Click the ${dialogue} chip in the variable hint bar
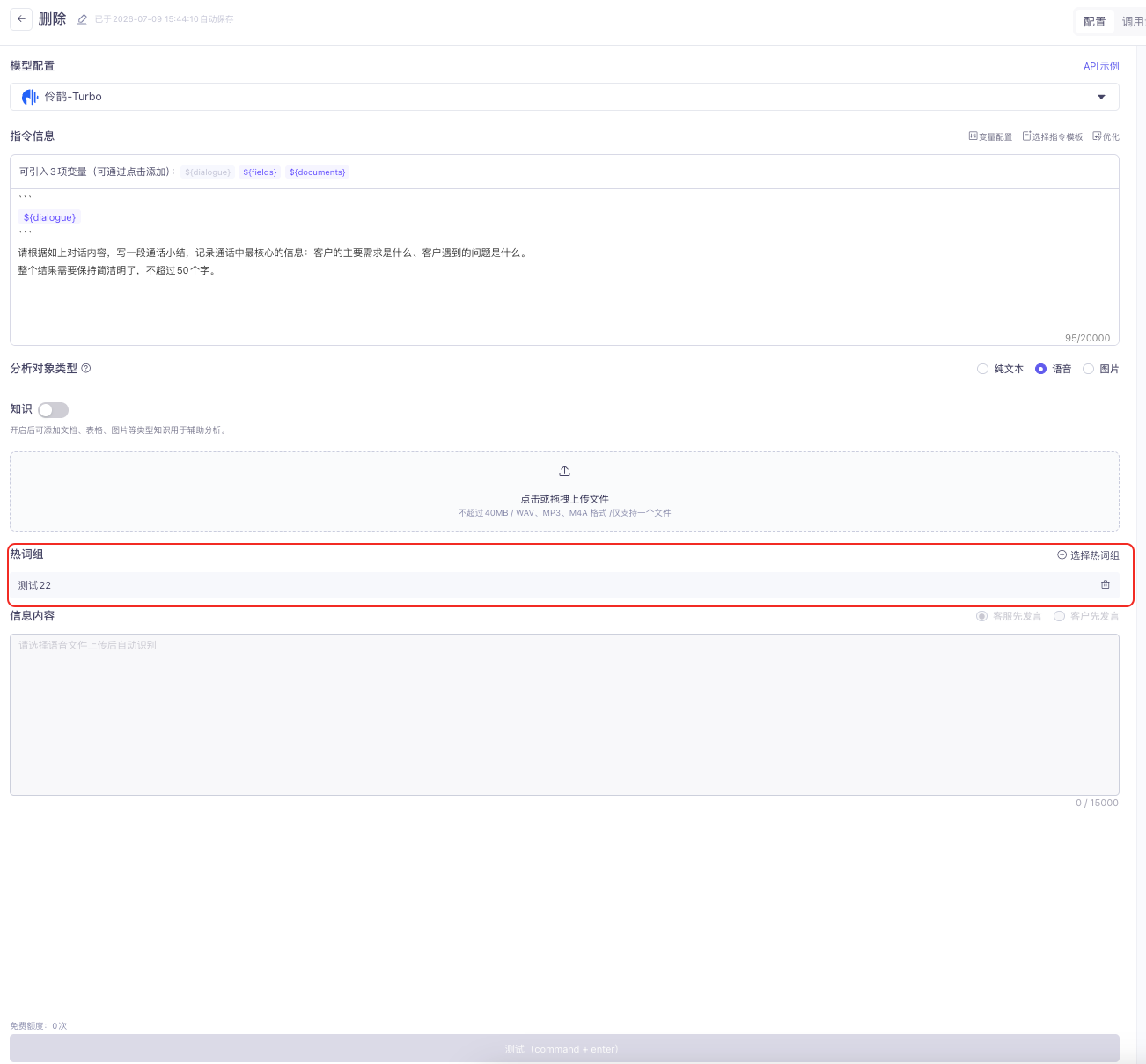Image resolution: width=1146 pixels, height=1064 pixels. 208,172
